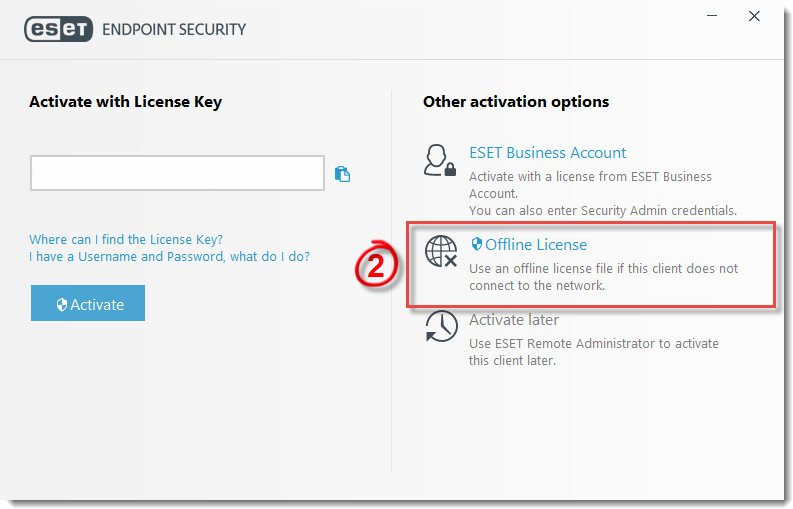Click the ESET Business Account user-lock icon

[x=439, y=160]
